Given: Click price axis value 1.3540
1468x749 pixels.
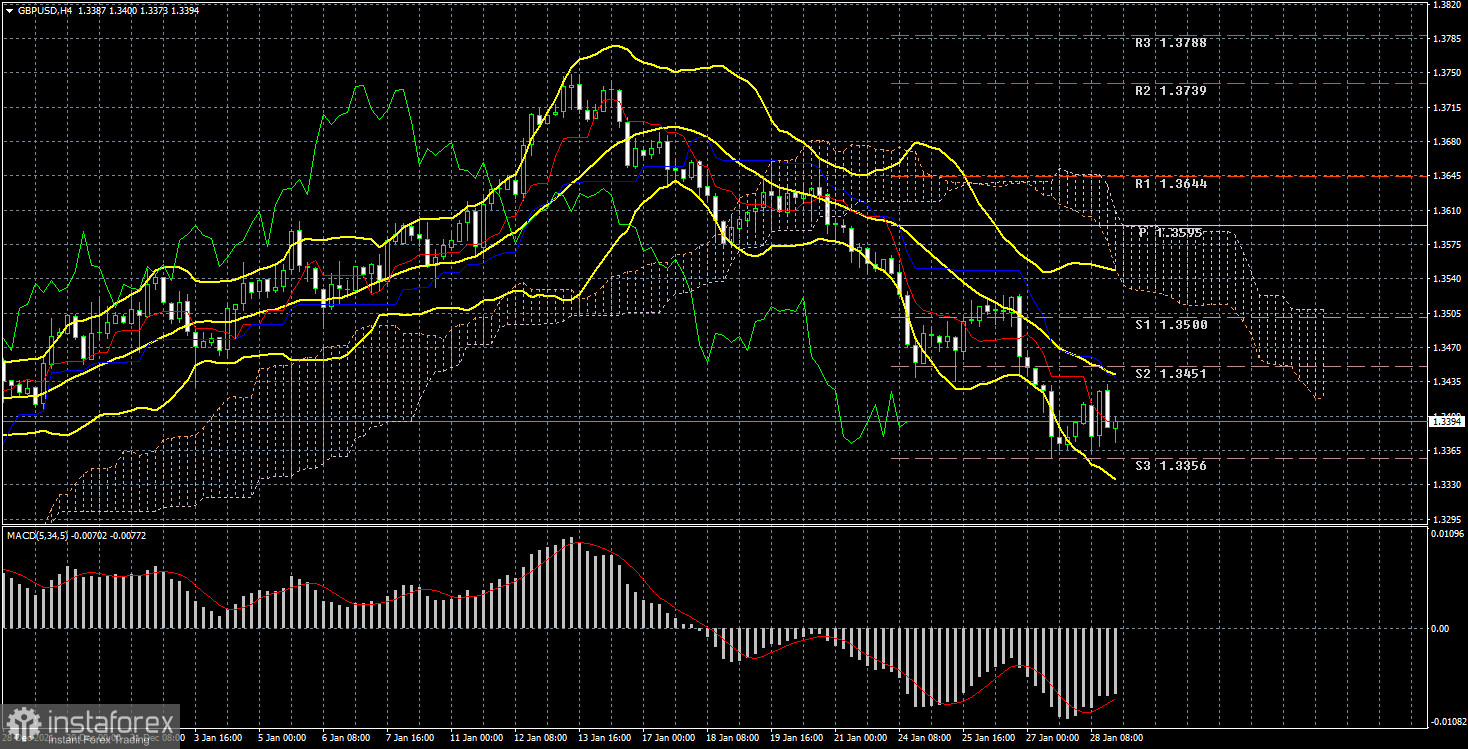Looking at the screenshot, I should tap(1447, 279).
